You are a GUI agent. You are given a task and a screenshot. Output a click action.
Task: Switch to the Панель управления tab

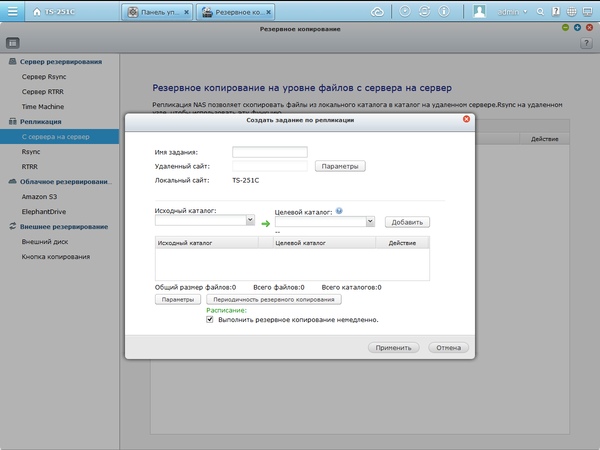155,12
